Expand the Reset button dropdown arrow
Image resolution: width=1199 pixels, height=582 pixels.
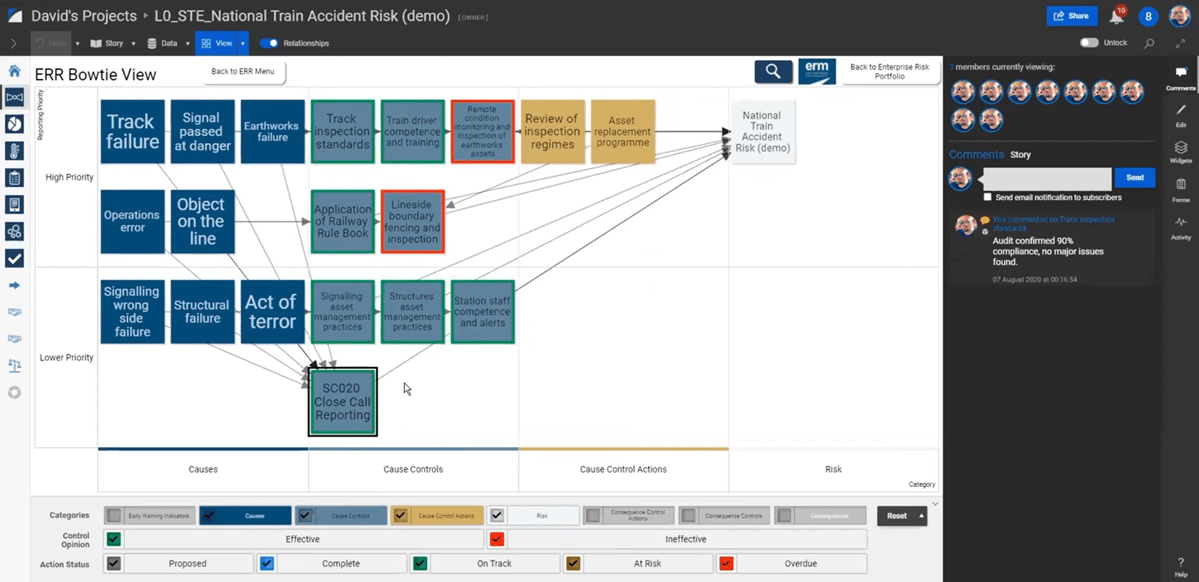919,515
